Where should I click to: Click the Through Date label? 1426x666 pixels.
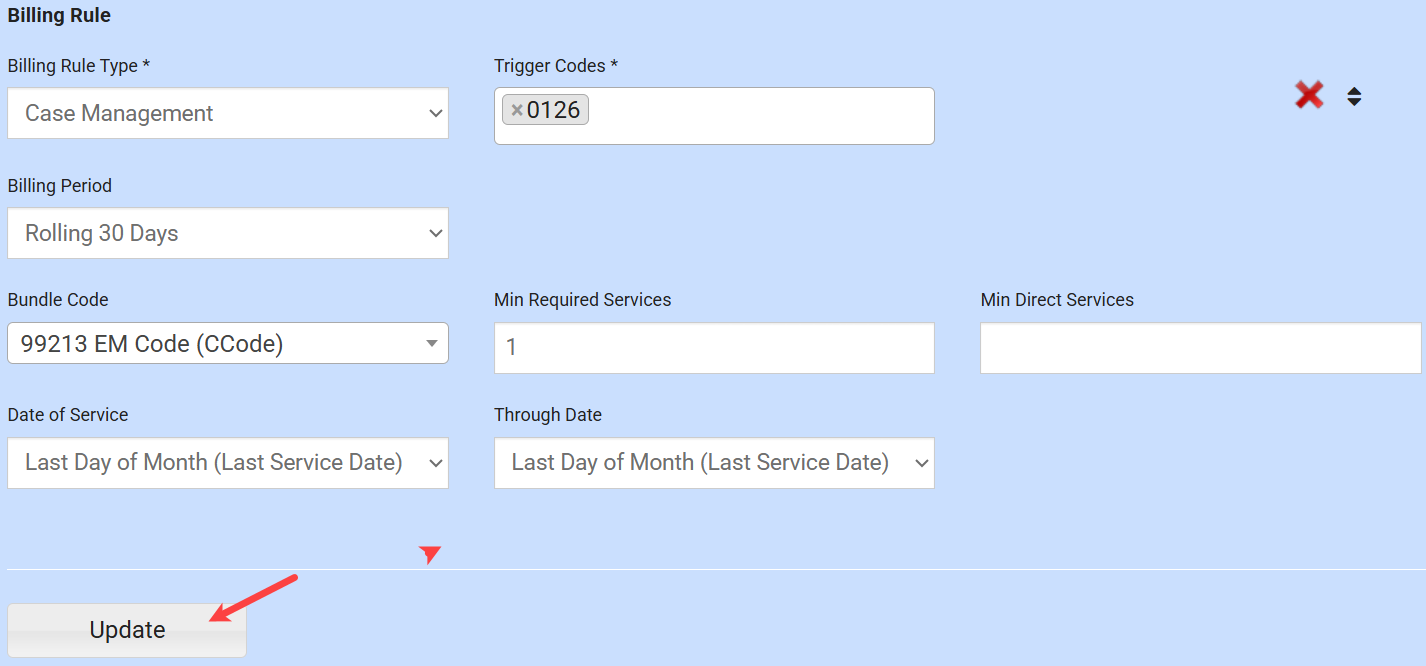548,415
